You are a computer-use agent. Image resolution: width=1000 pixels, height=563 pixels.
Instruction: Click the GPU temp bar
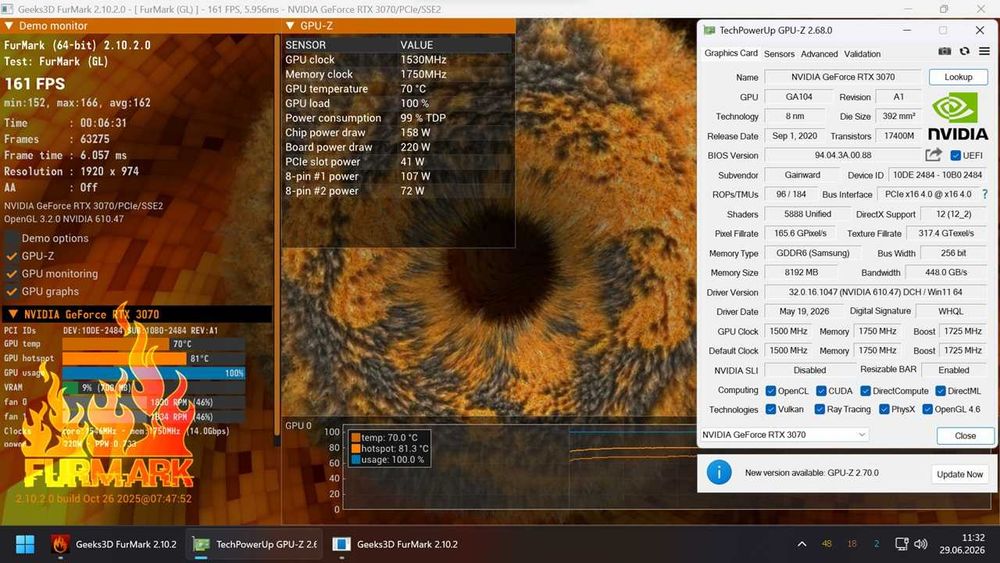tap(154, 344)
